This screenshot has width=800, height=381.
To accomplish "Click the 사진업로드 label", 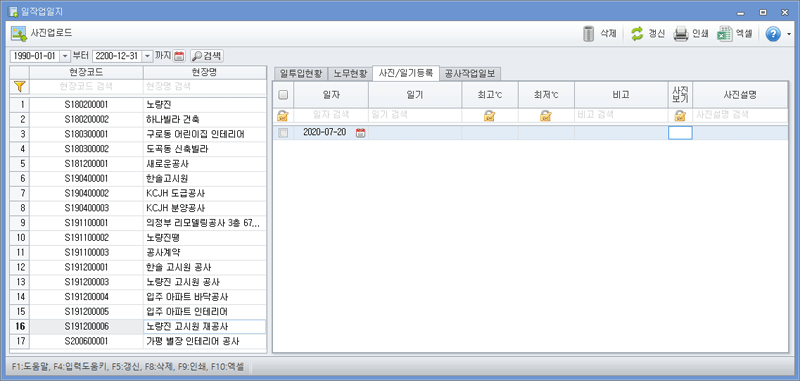I will pos(51,34).
